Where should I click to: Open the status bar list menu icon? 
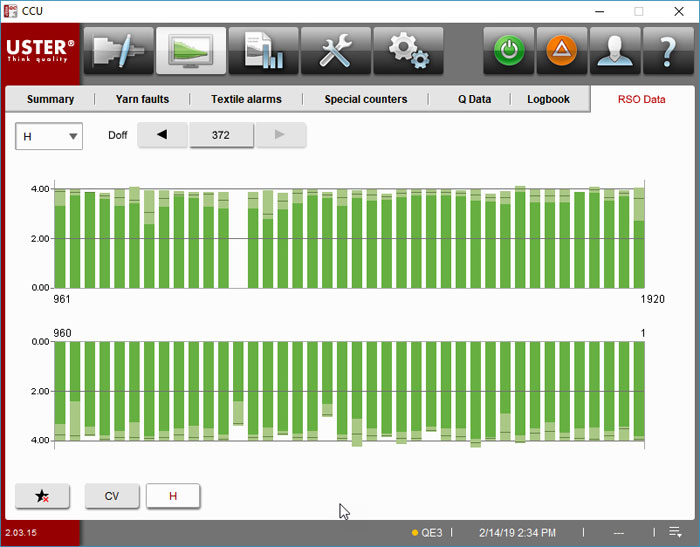pos(675,532)
